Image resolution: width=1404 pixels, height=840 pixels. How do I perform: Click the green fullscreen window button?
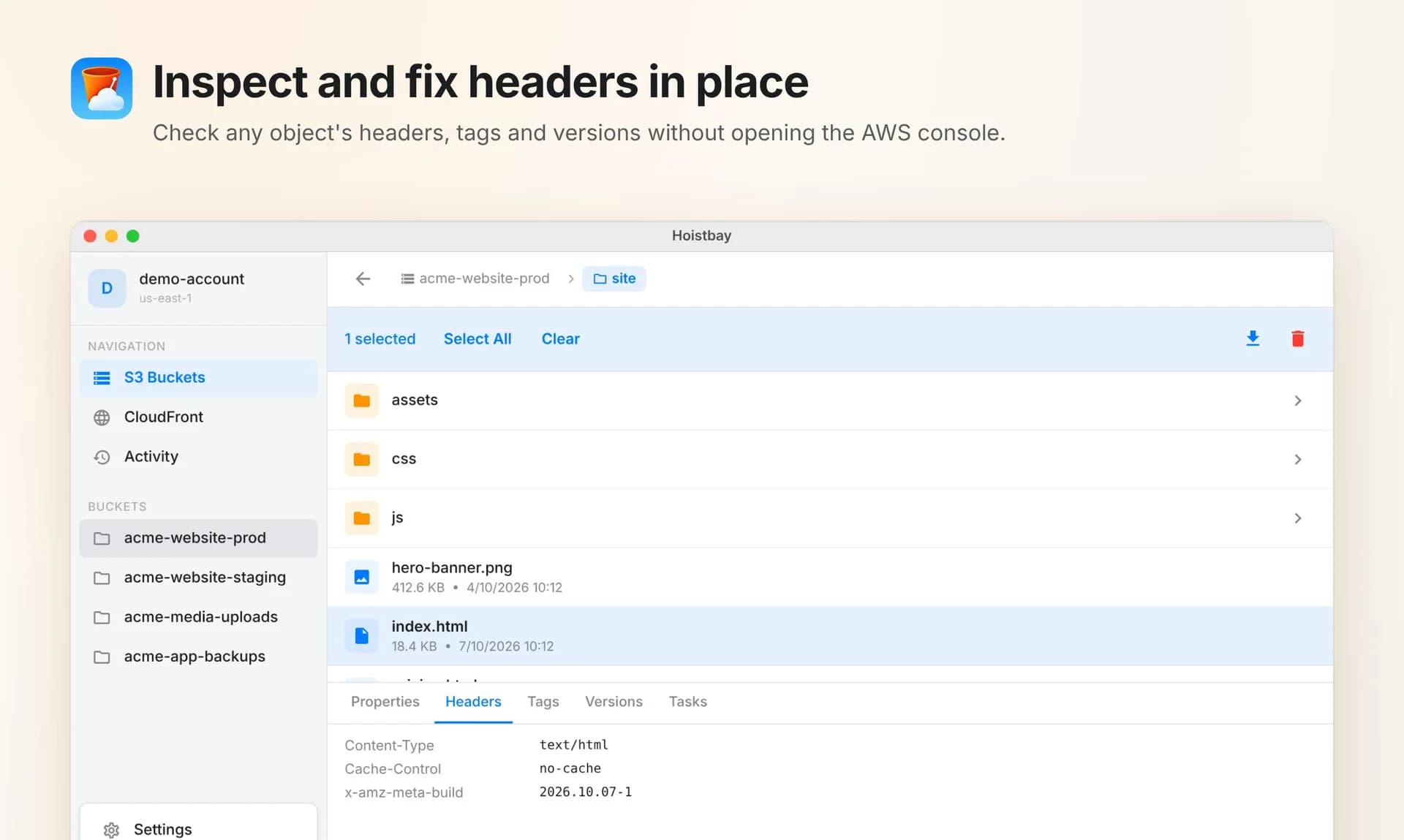[132, 236]
